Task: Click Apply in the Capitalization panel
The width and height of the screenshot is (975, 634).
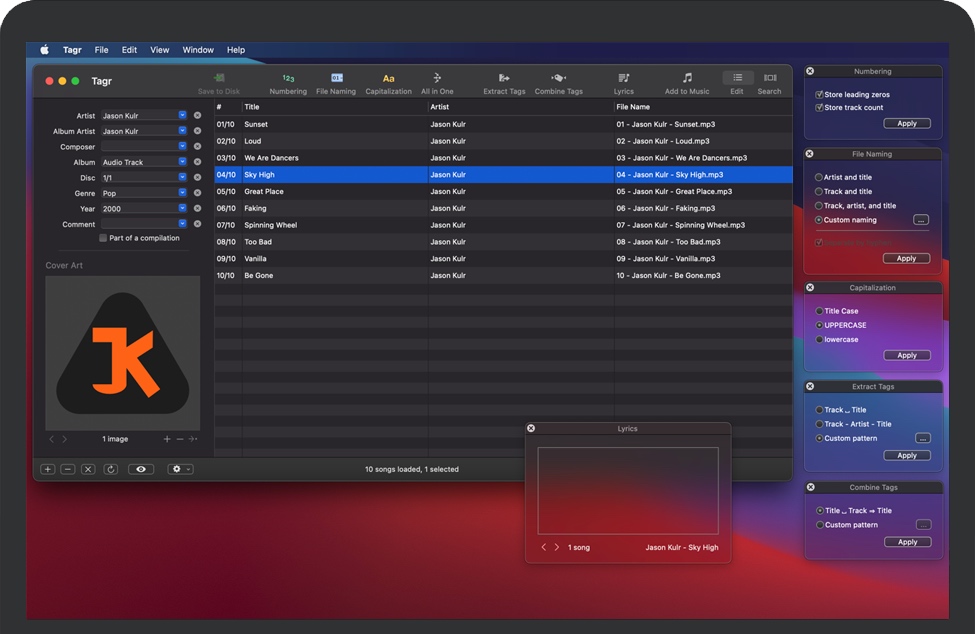Action: tap(907, 355)
